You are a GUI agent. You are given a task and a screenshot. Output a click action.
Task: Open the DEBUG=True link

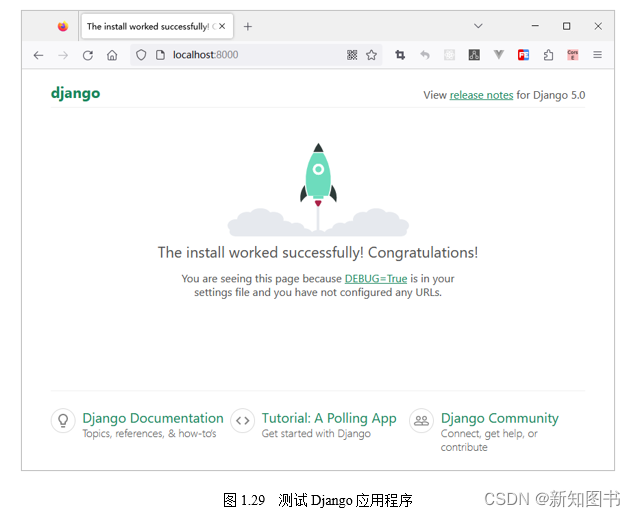(376, 279)
